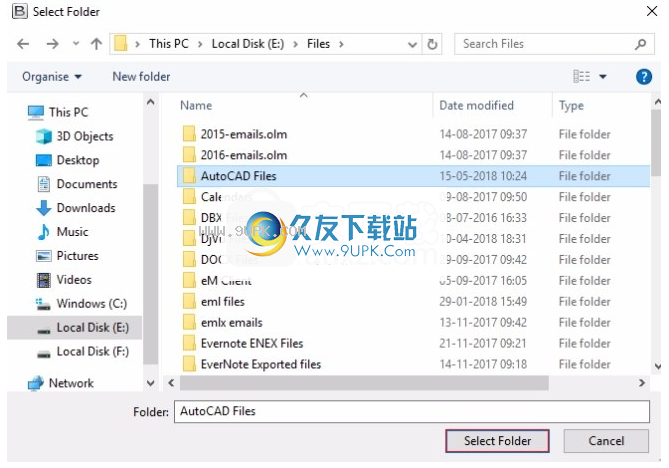Open Music in the sidebar
Image resolution: width=669 pixels, height=468 pixels.
pos(62,232)
